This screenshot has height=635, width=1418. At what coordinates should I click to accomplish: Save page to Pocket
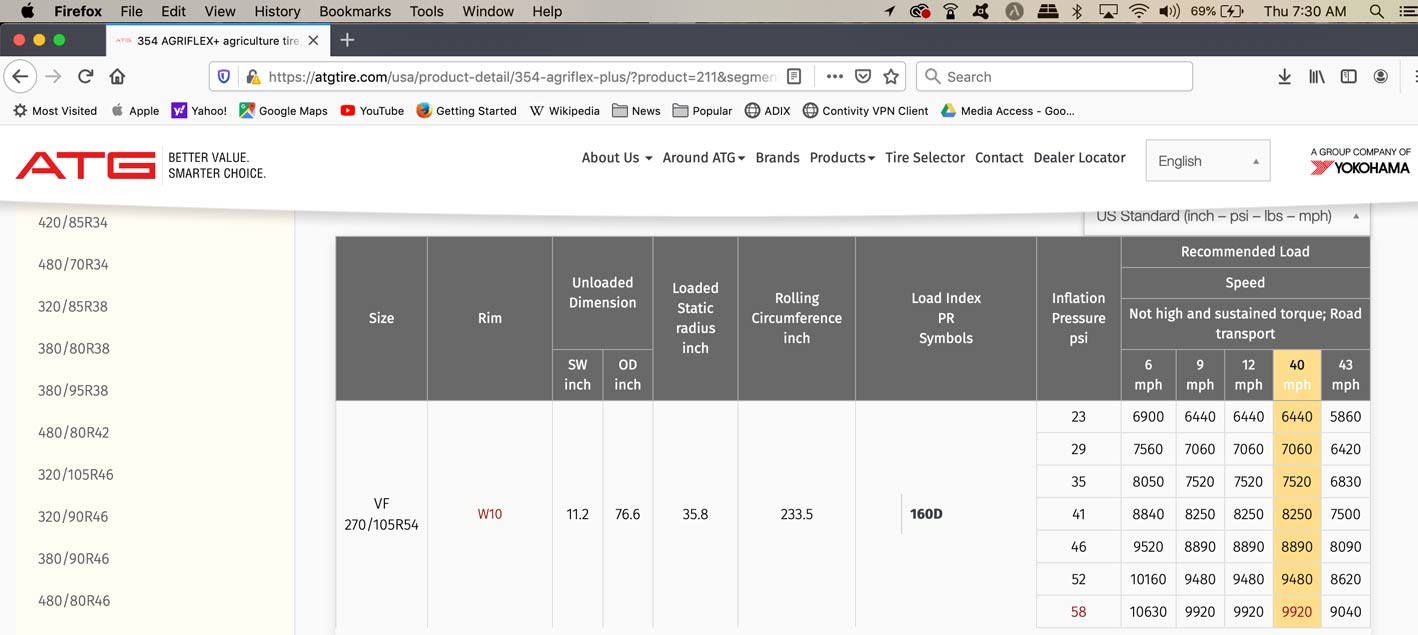coord(863,77)
